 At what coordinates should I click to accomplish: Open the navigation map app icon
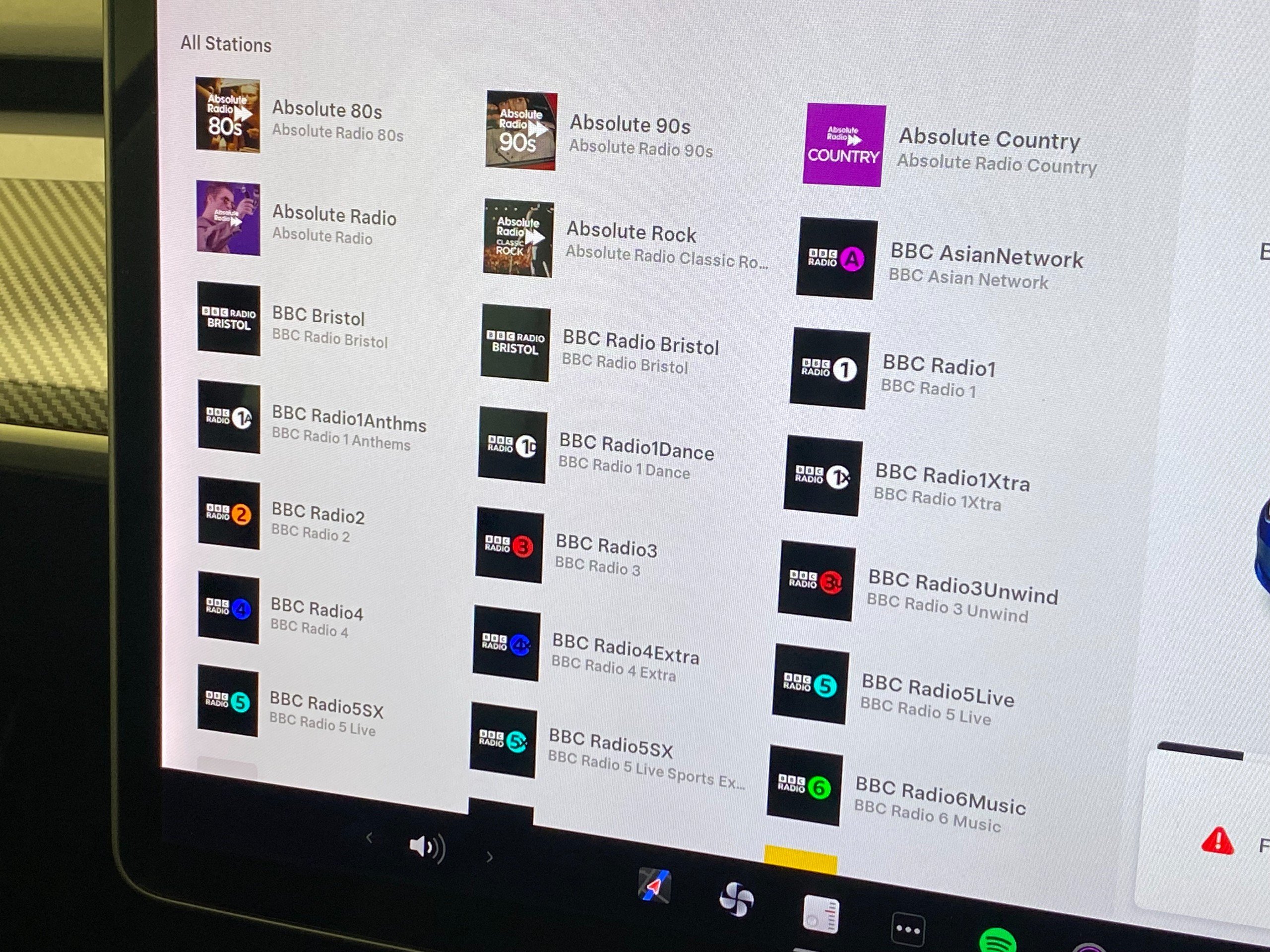(654, 887)
